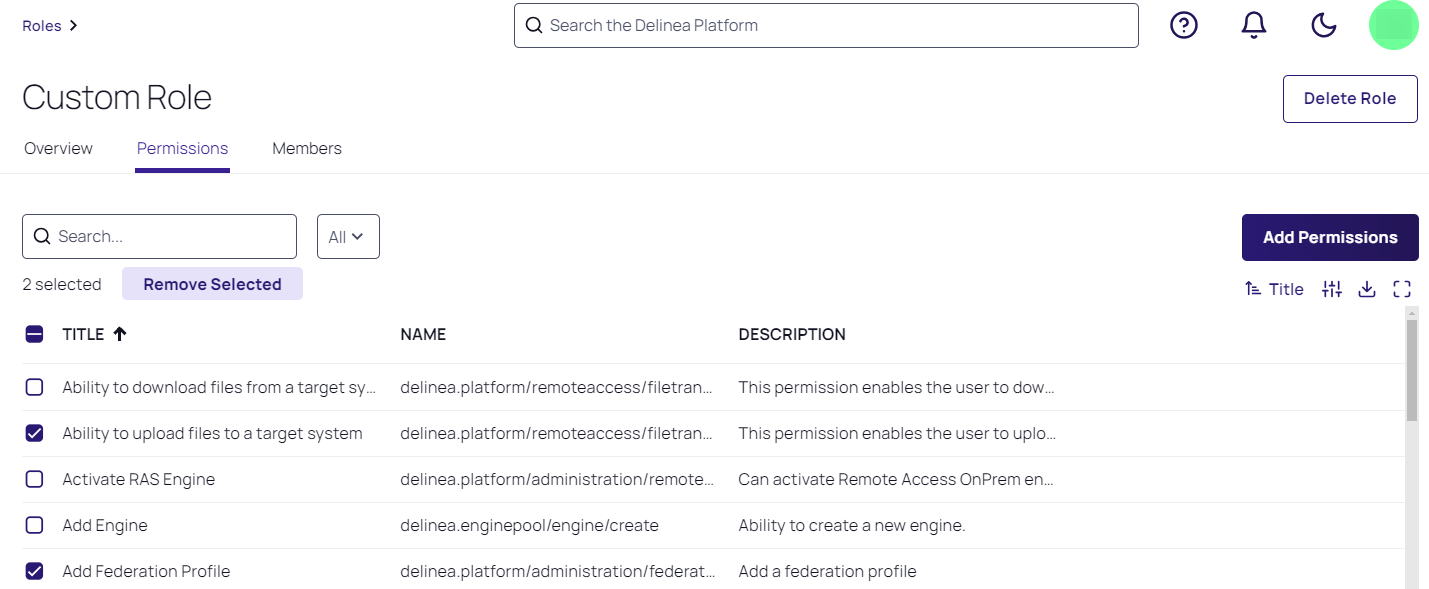
Task: Open the green user avatar menu
Action: click(x=1393, y=26)
